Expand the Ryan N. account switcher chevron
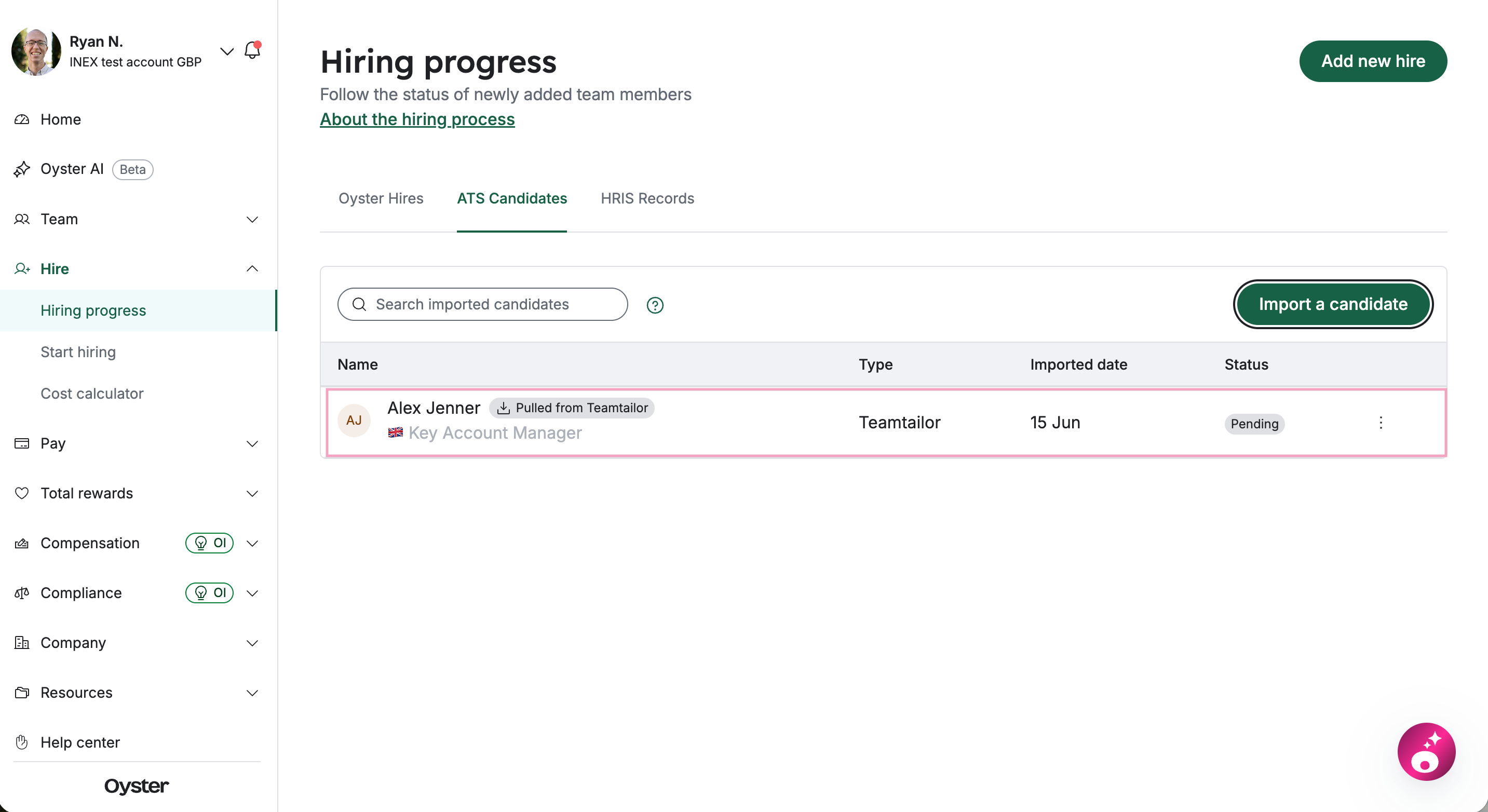This screenshot has width=1488, height=812. 227,51
